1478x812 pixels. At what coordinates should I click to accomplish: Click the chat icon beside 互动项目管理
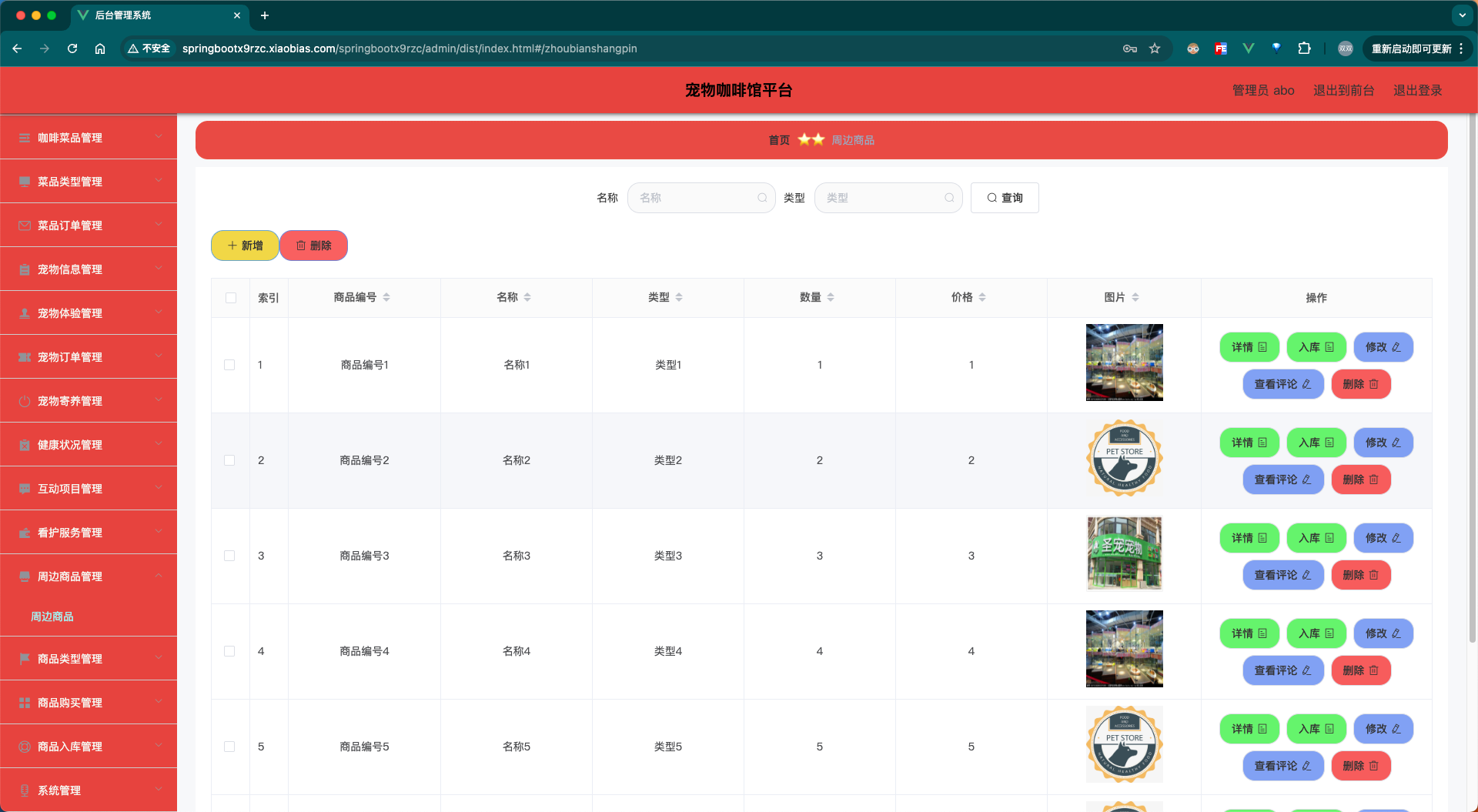[25, 489]
